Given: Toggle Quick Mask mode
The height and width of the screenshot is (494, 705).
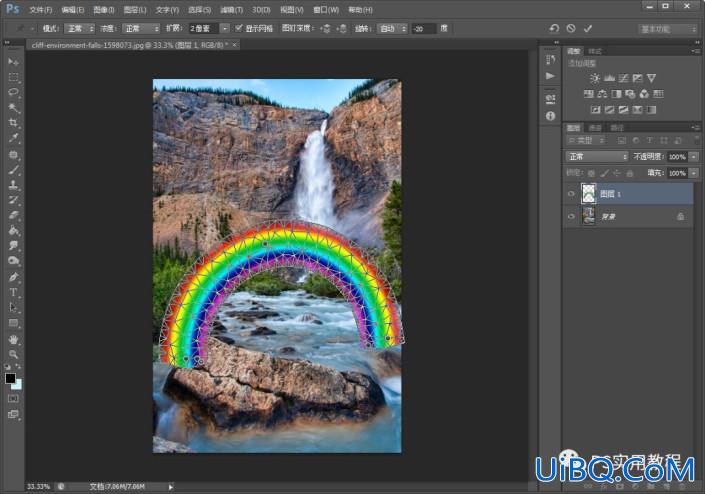Looking at the screenshot, I should pyautogui.click(x=13, y=399).
